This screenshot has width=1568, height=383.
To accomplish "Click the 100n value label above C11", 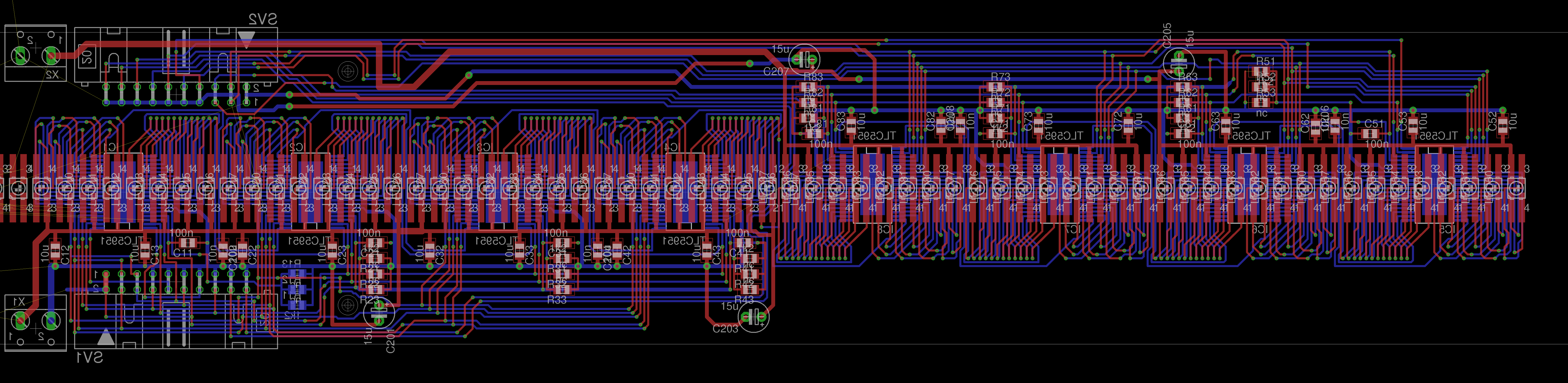I will coord(181,233).
